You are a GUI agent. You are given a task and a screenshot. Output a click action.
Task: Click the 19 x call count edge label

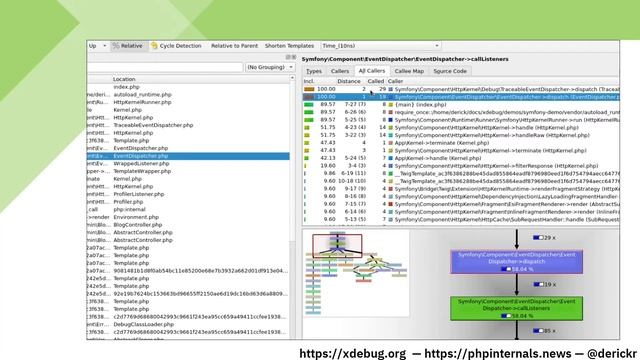tap(544, 284)
